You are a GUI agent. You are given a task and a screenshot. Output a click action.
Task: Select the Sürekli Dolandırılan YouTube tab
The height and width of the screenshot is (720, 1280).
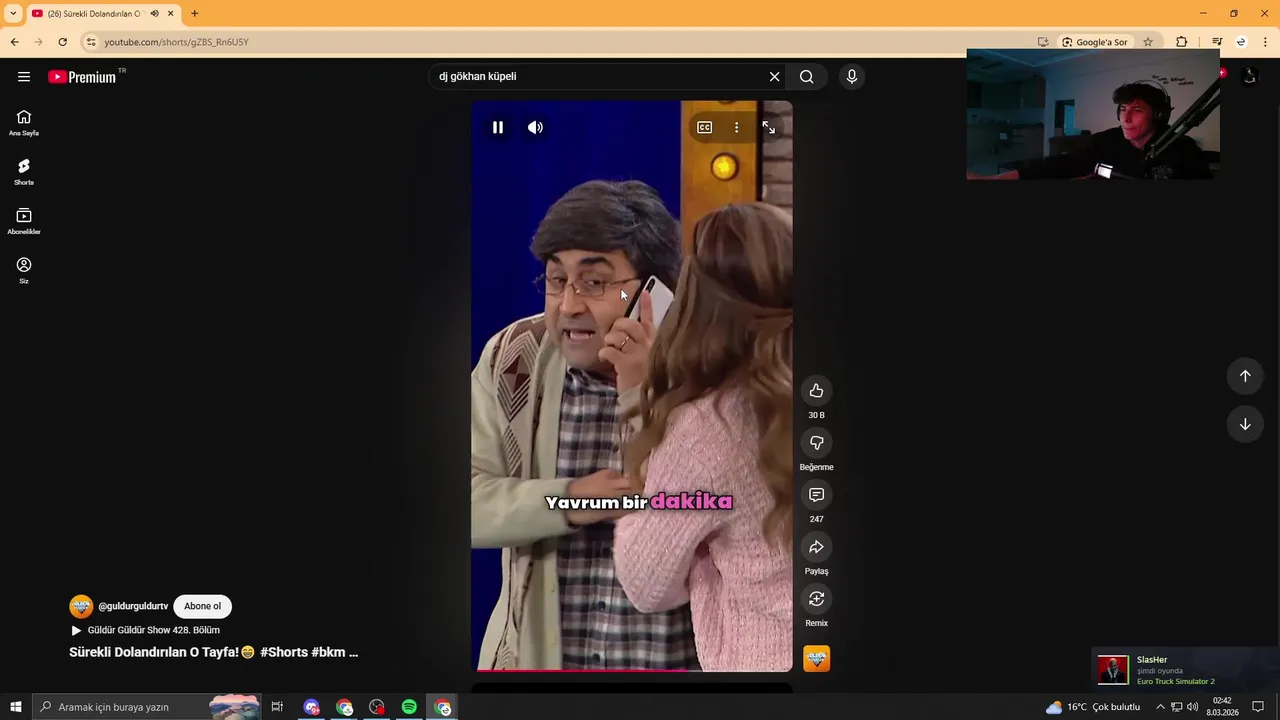[x=95, y=13]
